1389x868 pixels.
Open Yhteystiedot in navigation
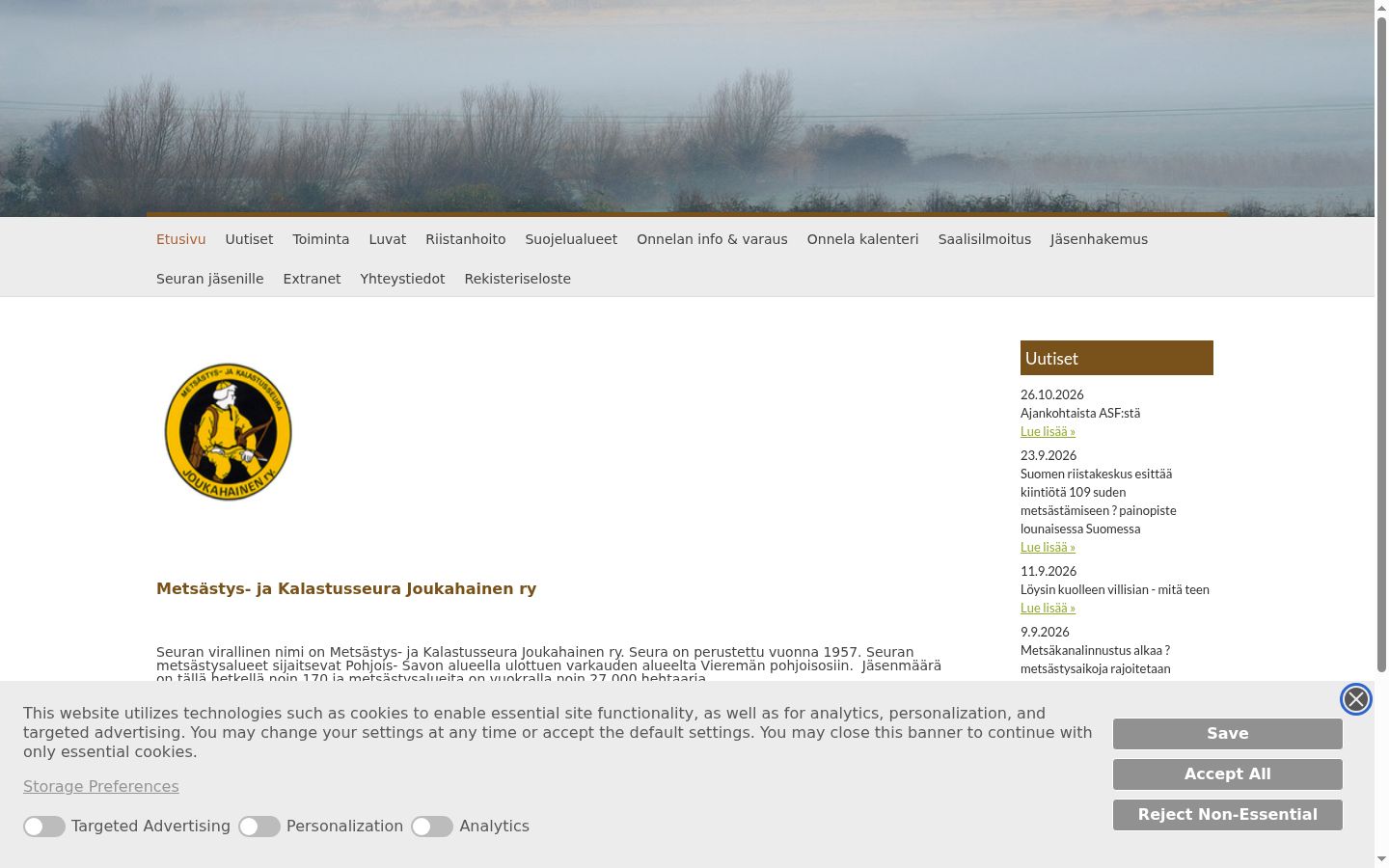[x=402, y=279]
